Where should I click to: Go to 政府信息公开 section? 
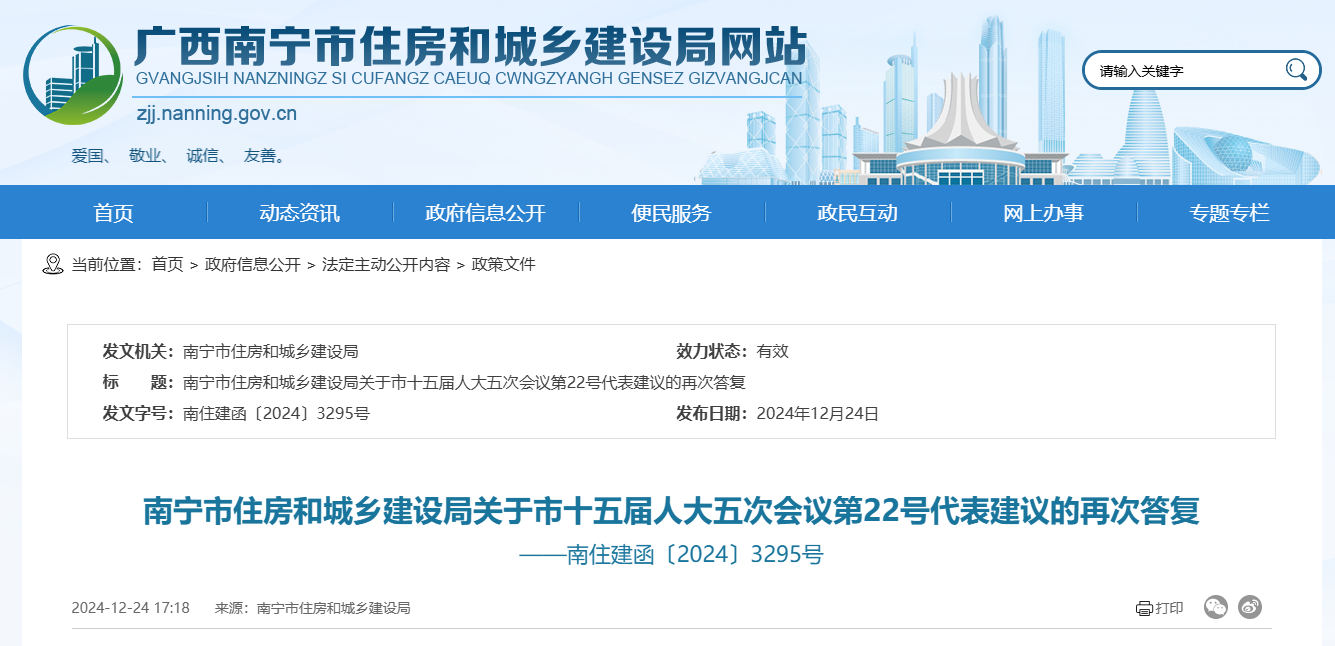coord(485,213)
